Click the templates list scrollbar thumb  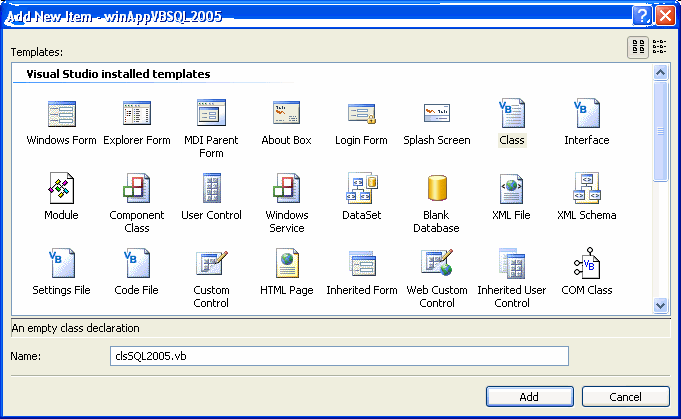click(x=660, y=131)
